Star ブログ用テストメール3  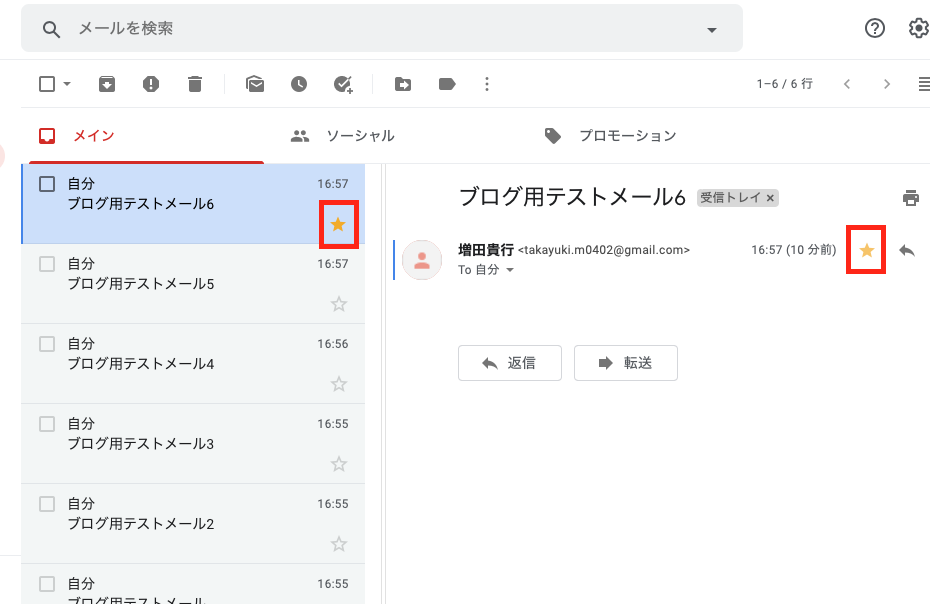[339, 464]
